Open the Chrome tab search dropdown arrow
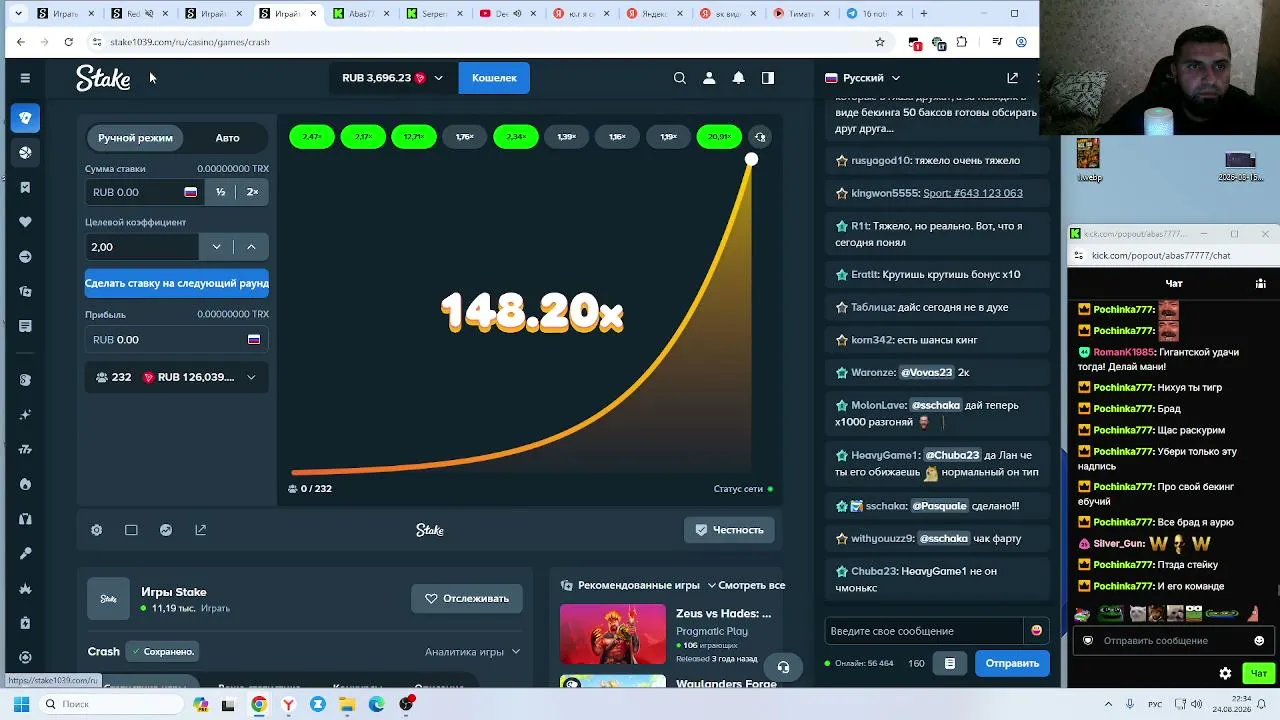Screen dimensions: 1280x720 18,14
